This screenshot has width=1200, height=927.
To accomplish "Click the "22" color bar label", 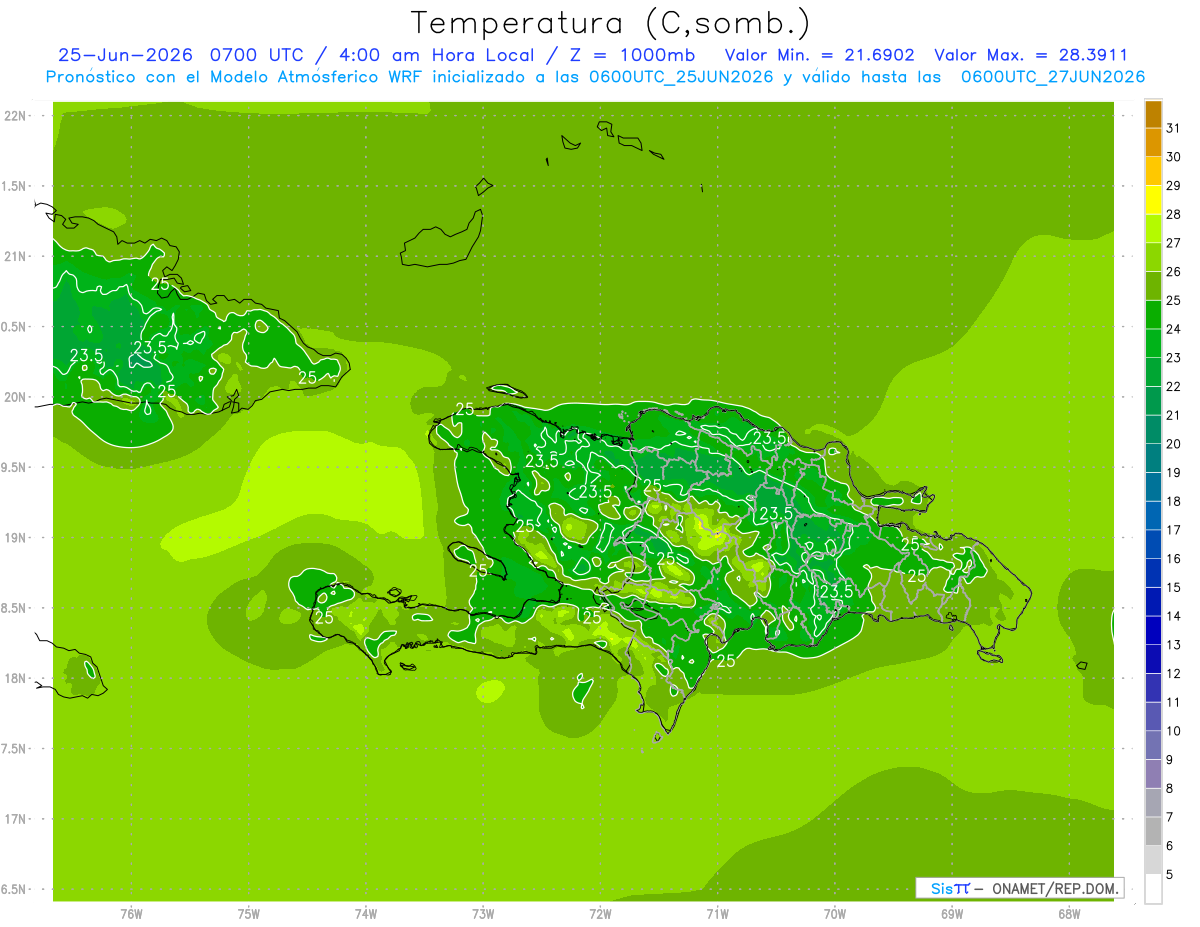I will coord(1174,386).
